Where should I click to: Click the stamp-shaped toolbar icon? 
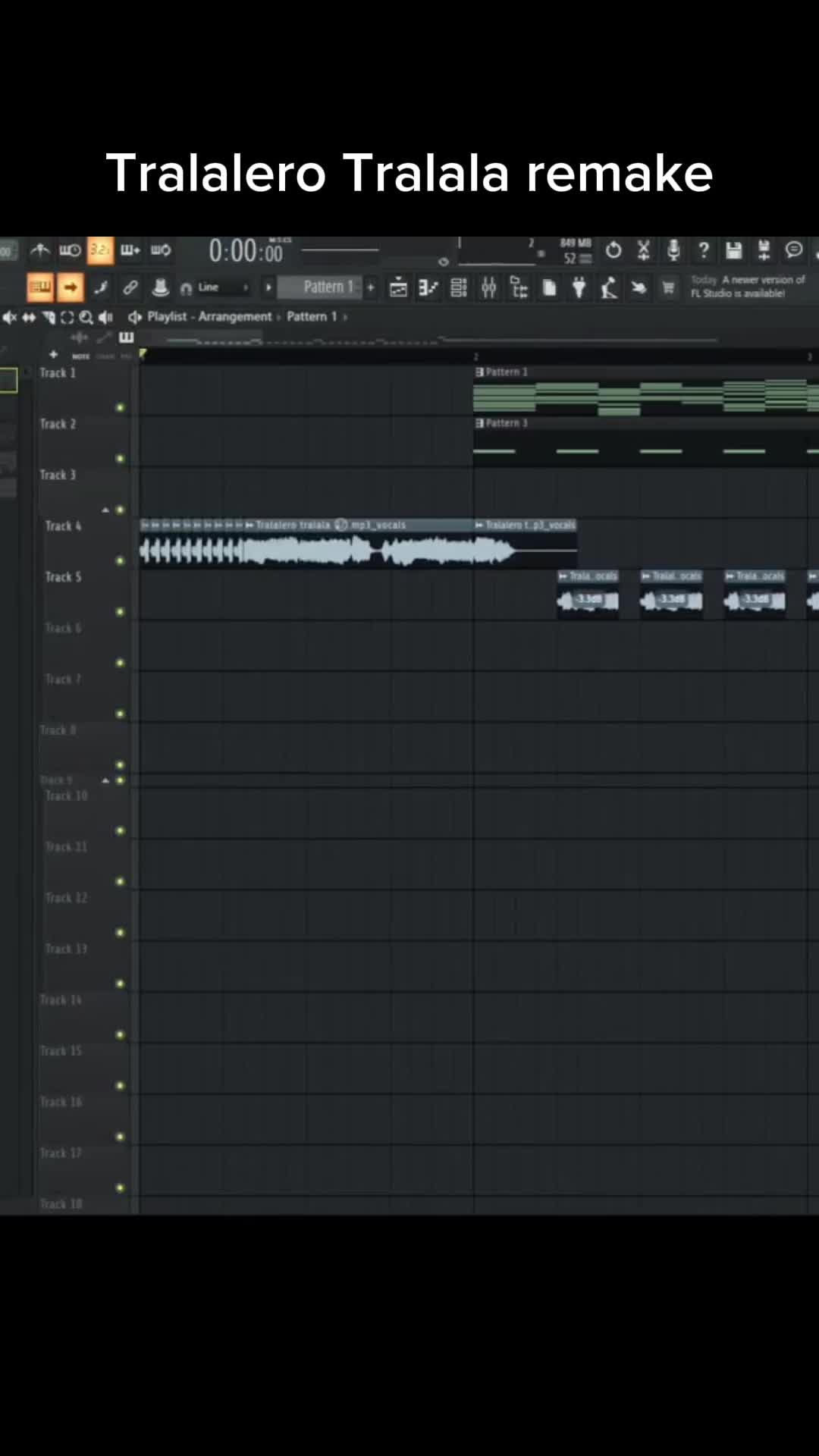coord(160,287)
